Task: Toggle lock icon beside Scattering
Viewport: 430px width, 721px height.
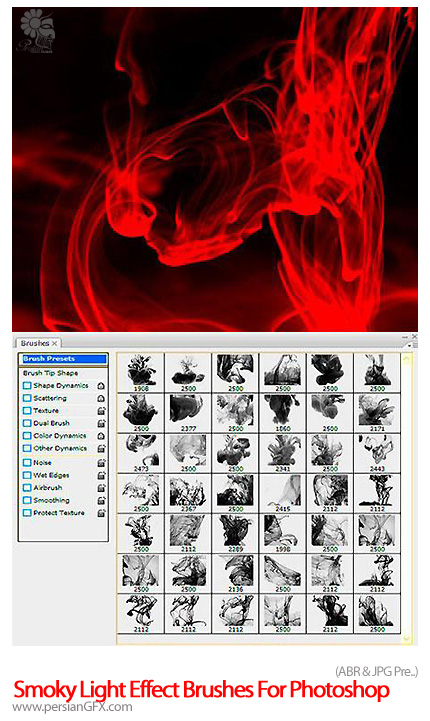Action: tap(101, 398)
